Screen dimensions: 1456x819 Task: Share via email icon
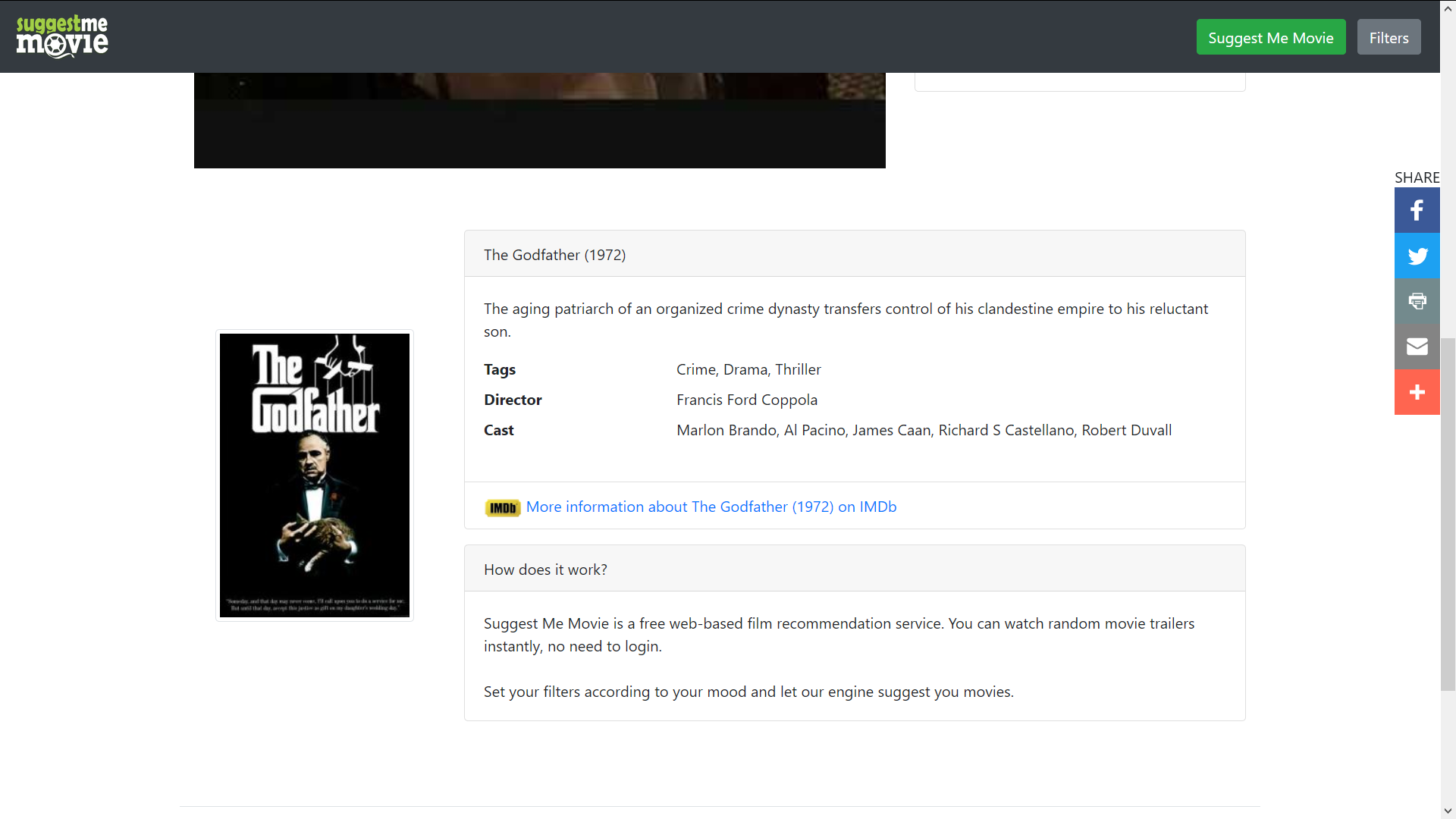pyautogui.click(x=1417, y=347)
